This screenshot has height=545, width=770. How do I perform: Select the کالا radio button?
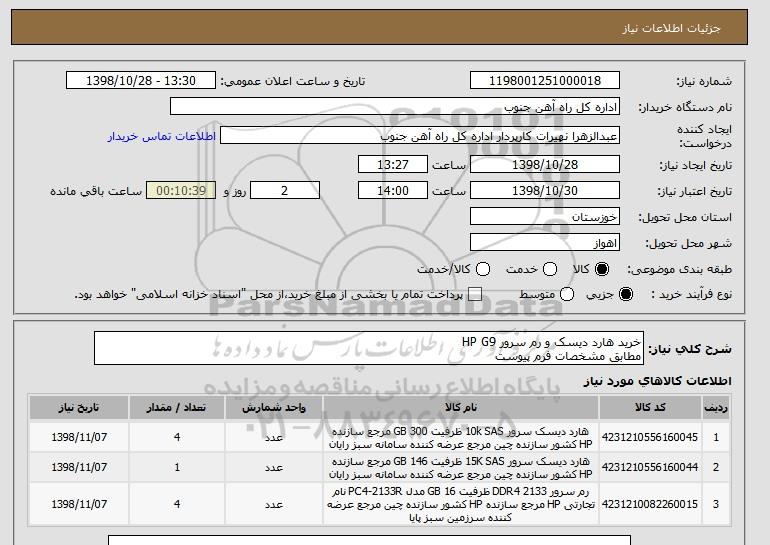click(602, 269)
